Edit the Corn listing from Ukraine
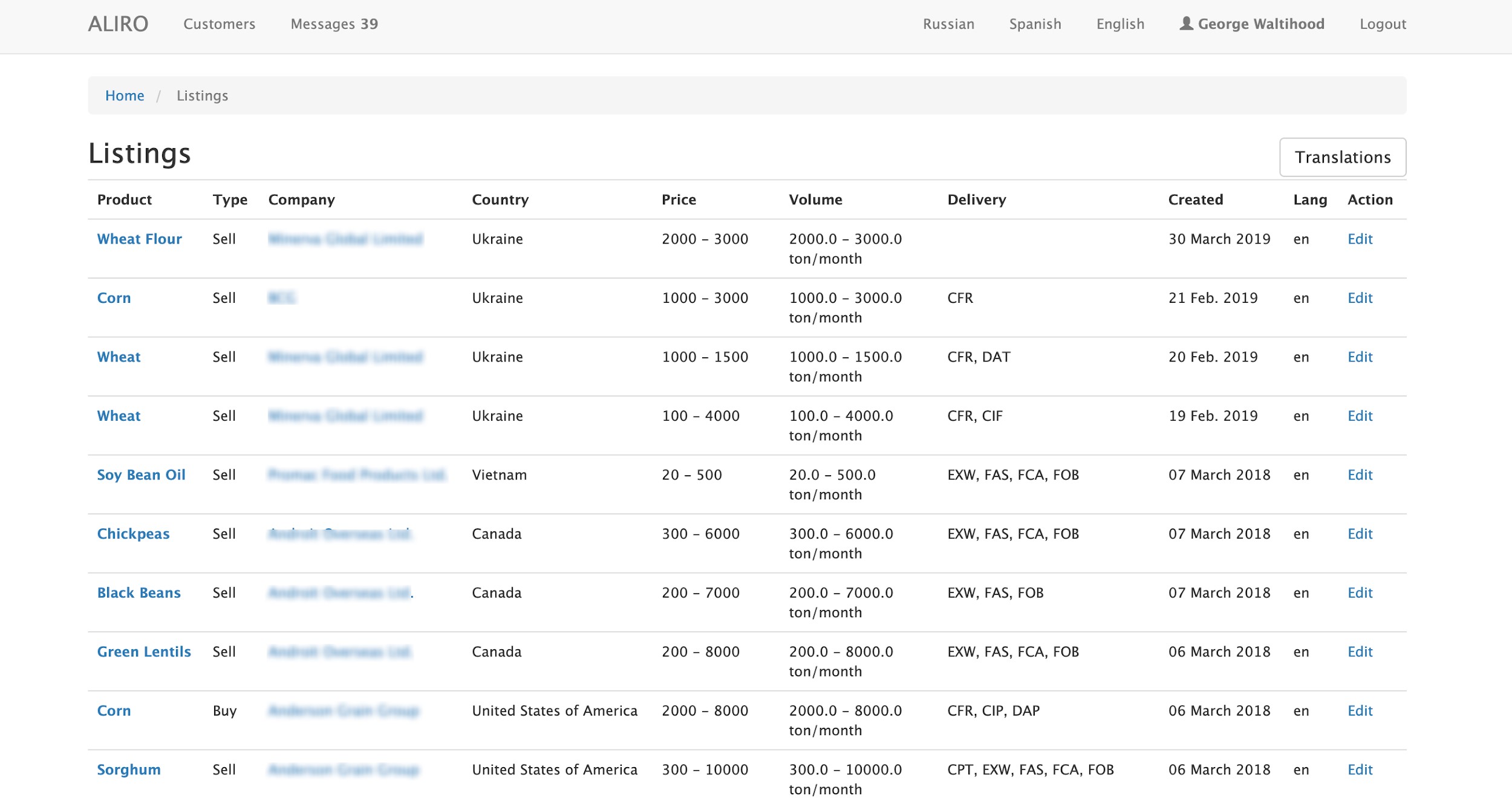The image size is (1512, 807). coord(1360,298)
